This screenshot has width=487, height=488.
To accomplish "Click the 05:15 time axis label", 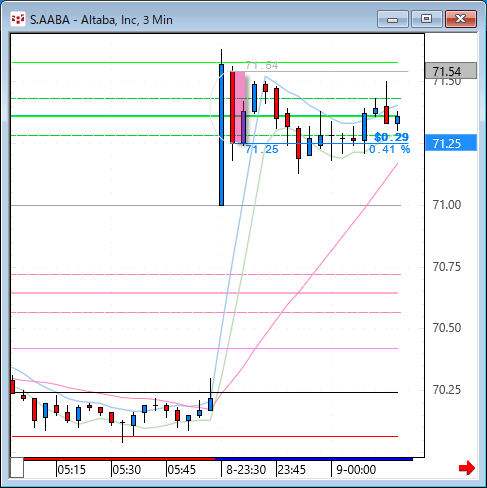I will (x=71, y=470).
